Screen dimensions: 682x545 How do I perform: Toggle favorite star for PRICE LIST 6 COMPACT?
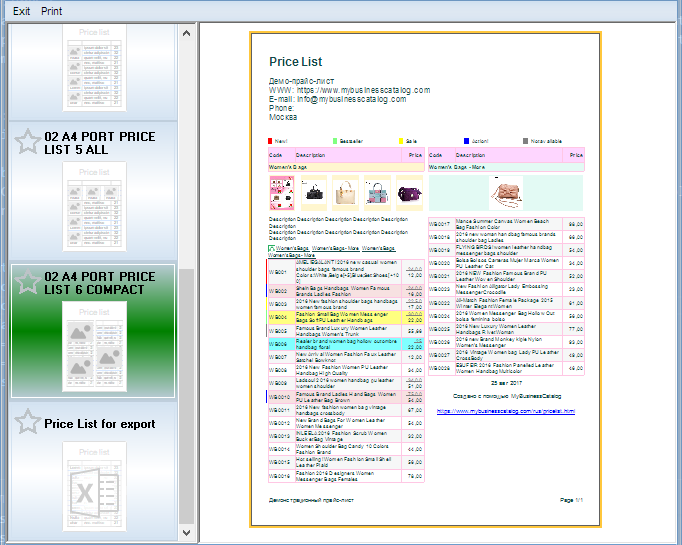click(x=27, y=282)
